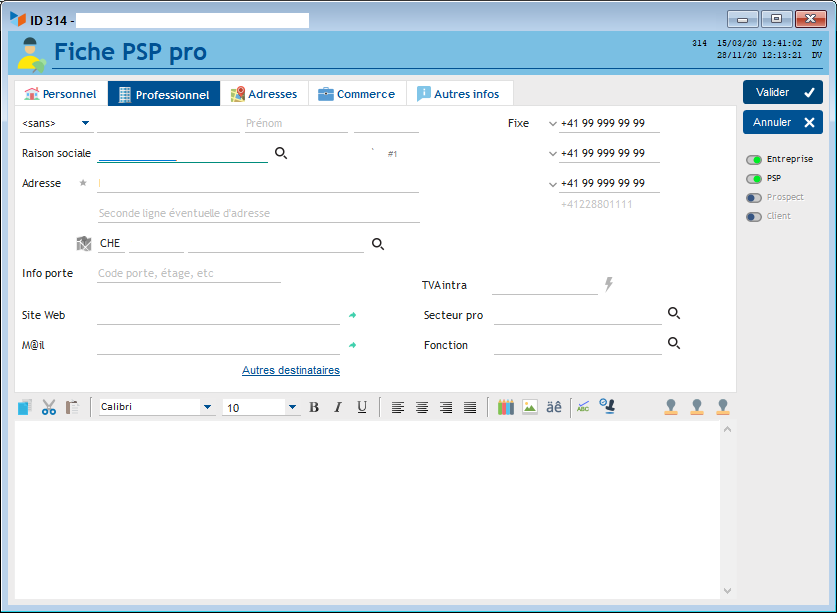Enable the Prospect toggle

(754, 197)
